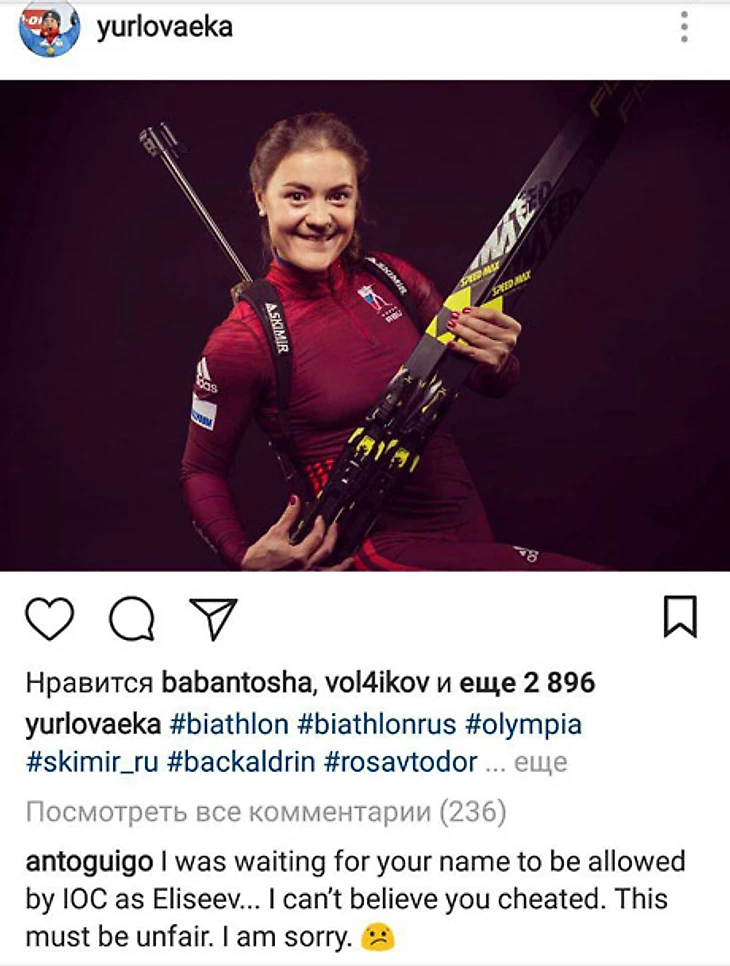Share post via paper plane icon
This screenshot has width=730, height=966.
pos(214,618)
